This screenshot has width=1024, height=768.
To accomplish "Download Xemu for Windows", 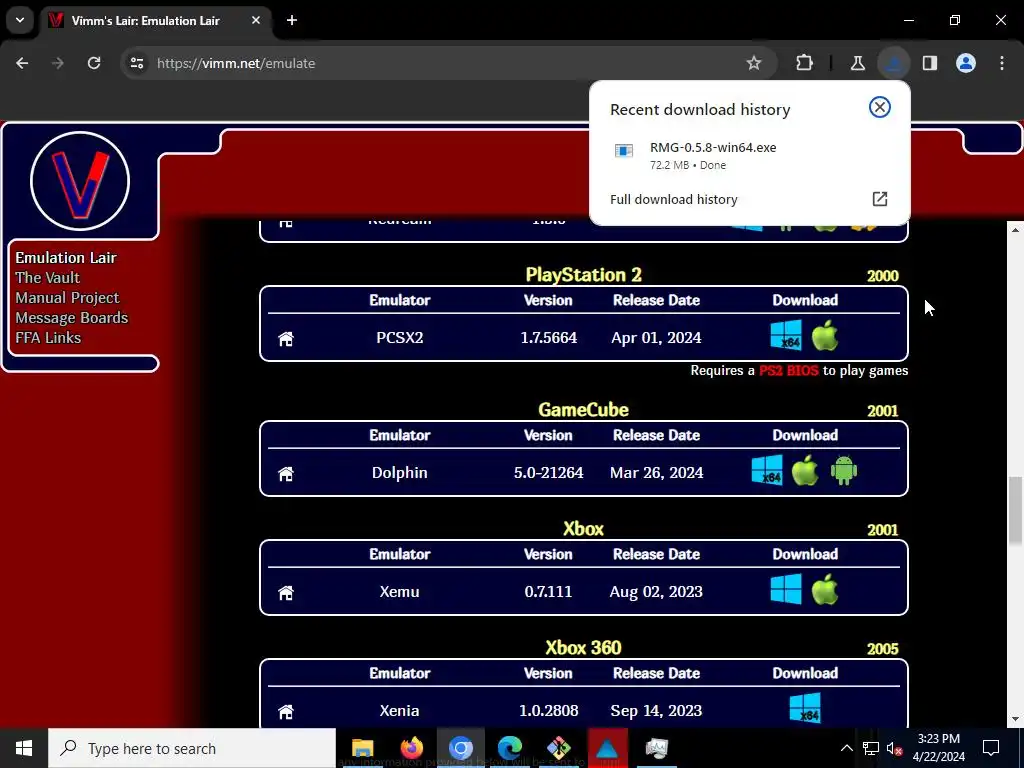I will pos(786,590).
